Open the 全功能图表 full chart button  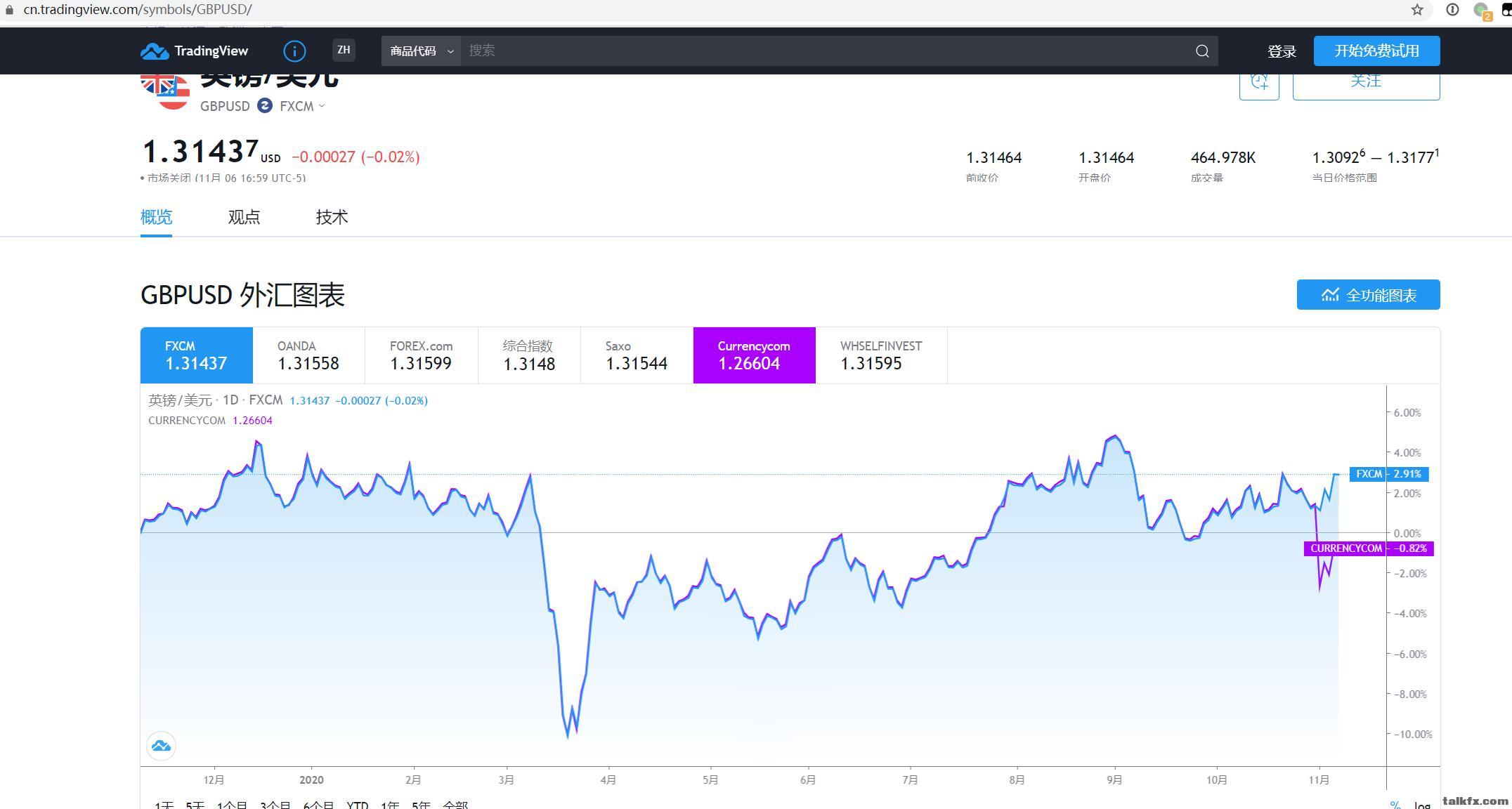coord(1368,295)
